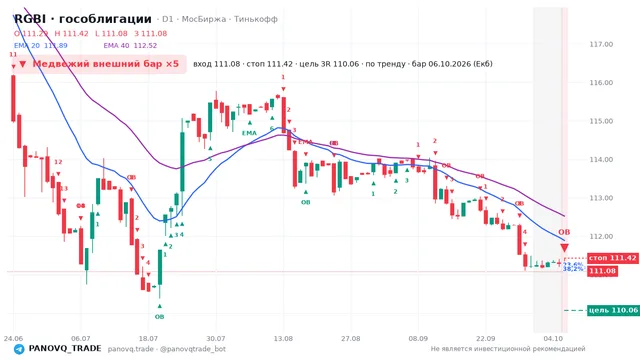This screenshot has width=640, height=360.
Task: Click the 116.00 price axis label
Action: [x=601, y=82]
